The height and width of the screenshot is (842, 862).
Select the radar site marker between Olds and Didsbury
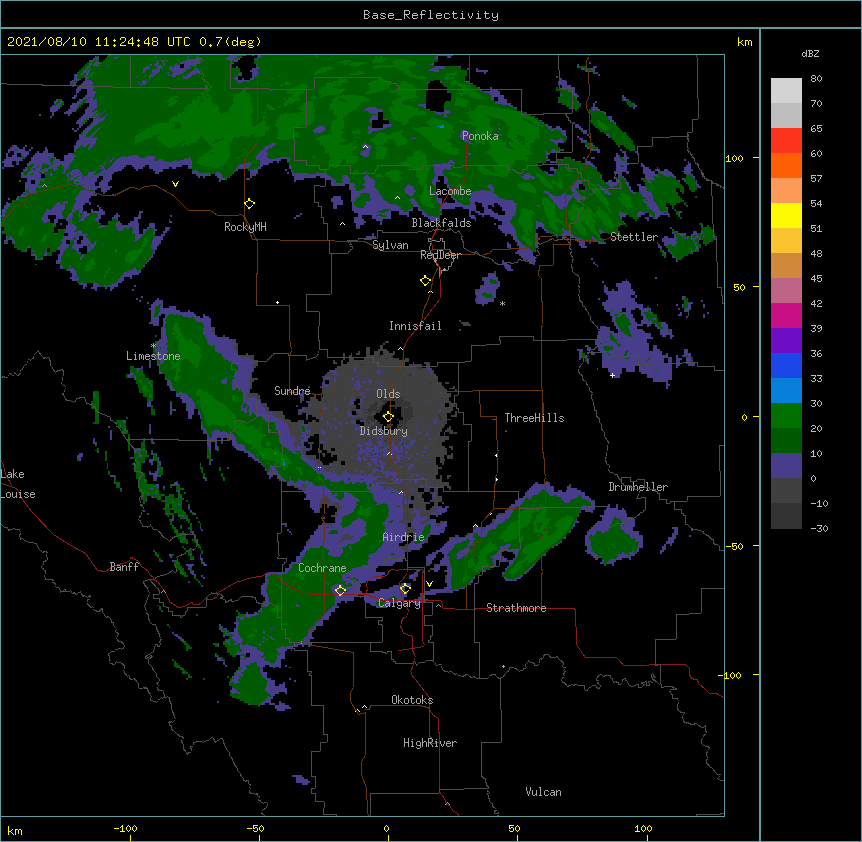[388, 416]
